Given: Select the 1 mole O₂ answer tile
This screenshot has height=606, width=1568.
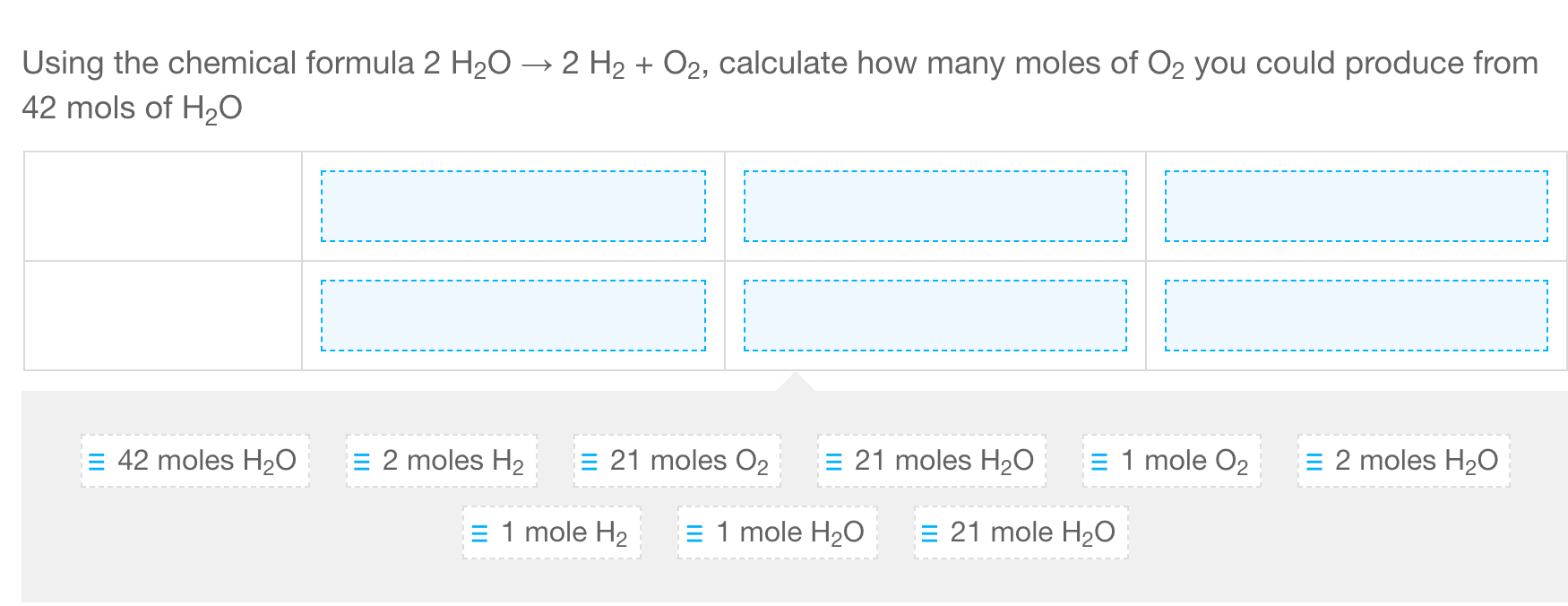Looking at the screenshot, I should [x=1170, y=461].
